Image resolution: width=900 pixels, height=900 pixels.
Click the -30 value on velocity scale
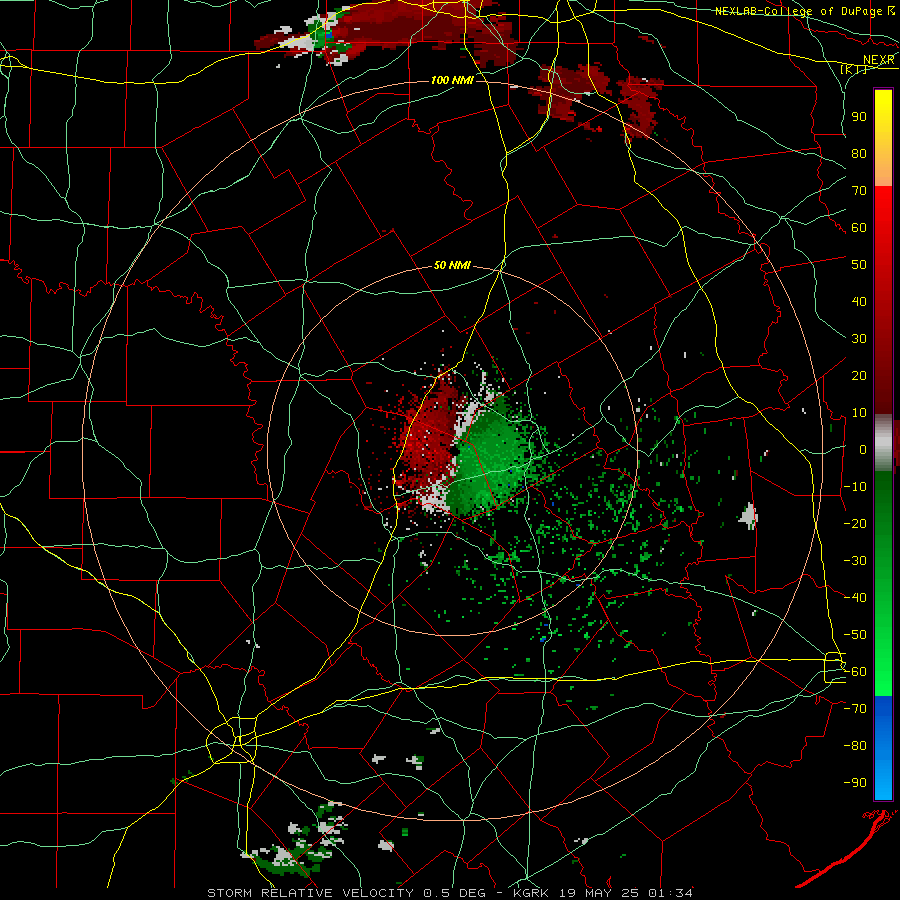(x=855, y=561)
